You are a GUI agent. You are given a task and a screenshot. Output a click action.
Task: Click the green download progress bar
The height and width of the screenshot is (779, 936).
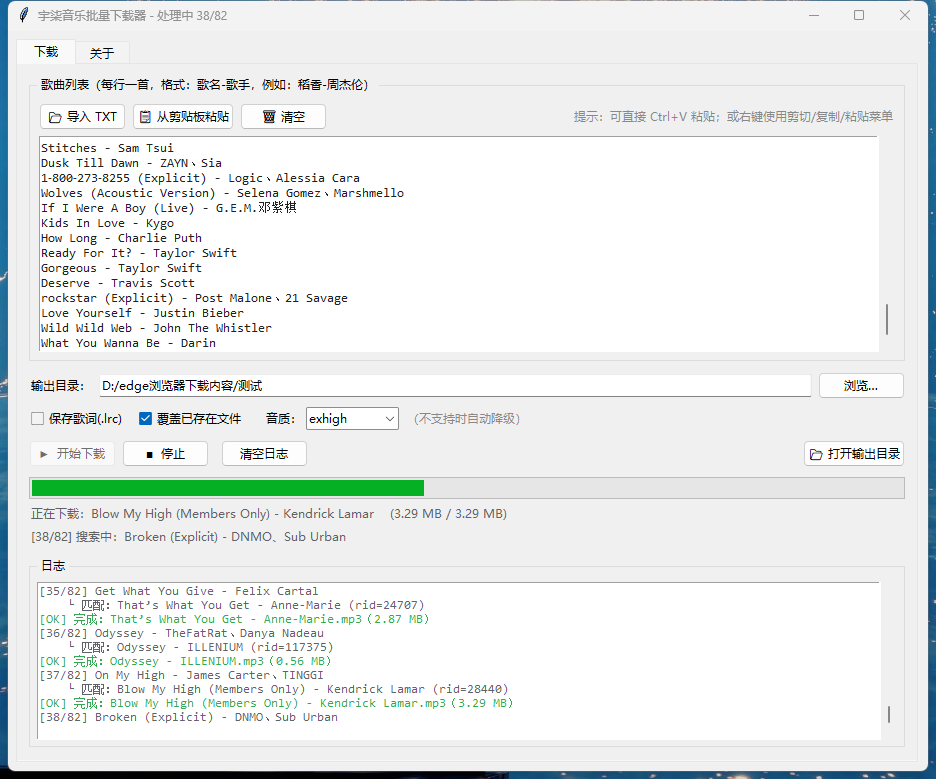[228, 488]
